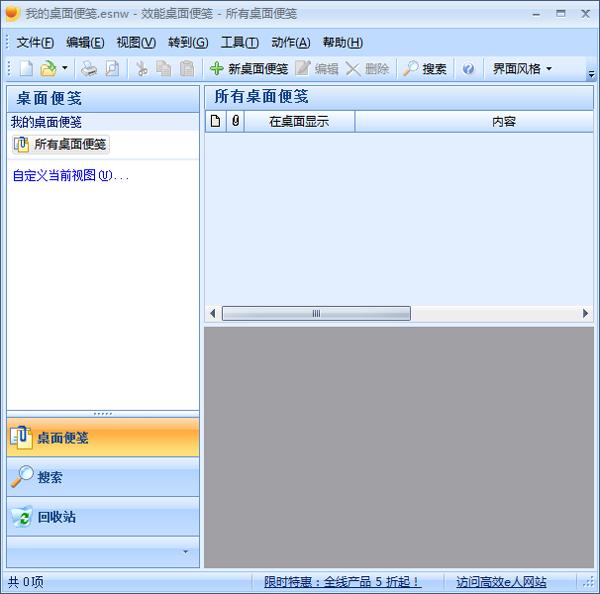Image resolution: width=600 pixels, height=594 pixels.
Task: Click 新建桌面便笺 to create a note
Action: [x=248, y=69]
